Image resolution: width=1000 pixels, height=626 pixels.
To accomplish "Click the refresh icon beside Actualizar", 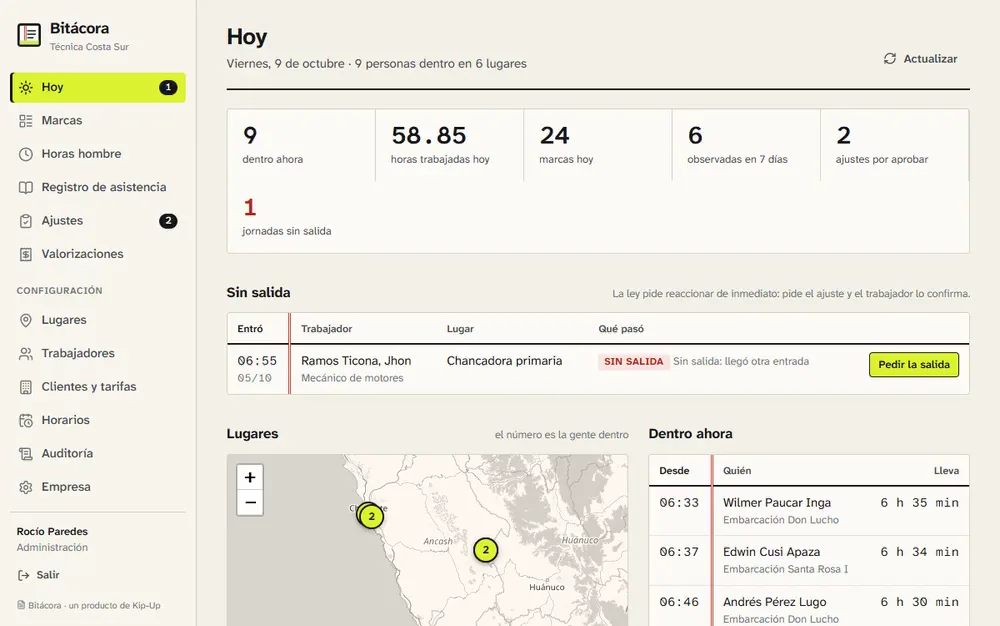I will coord(890,59).
